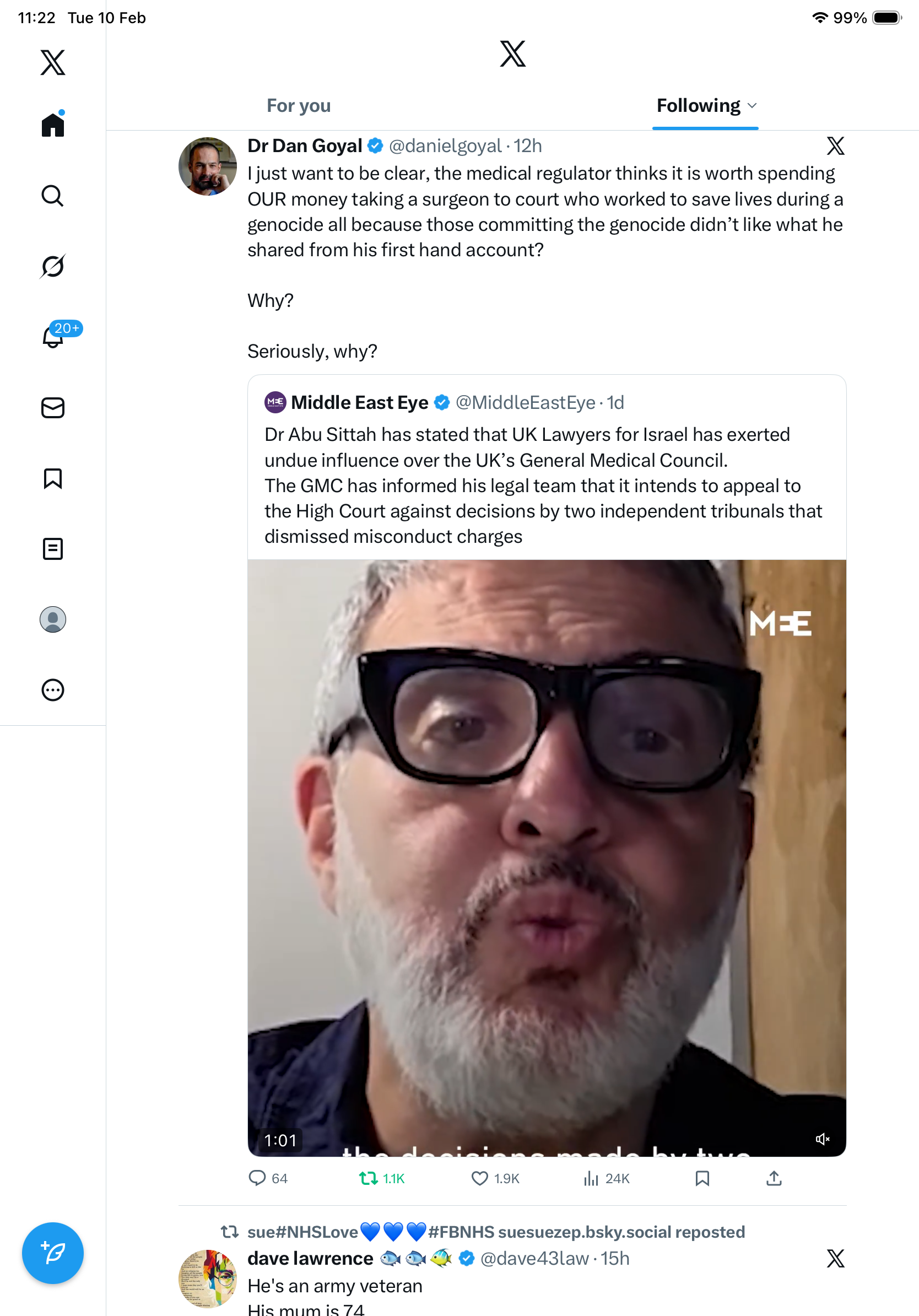This screenshot has width=919, height=1316.
Task: Open Notifications bell with 20+ badge
Action: 53,337
